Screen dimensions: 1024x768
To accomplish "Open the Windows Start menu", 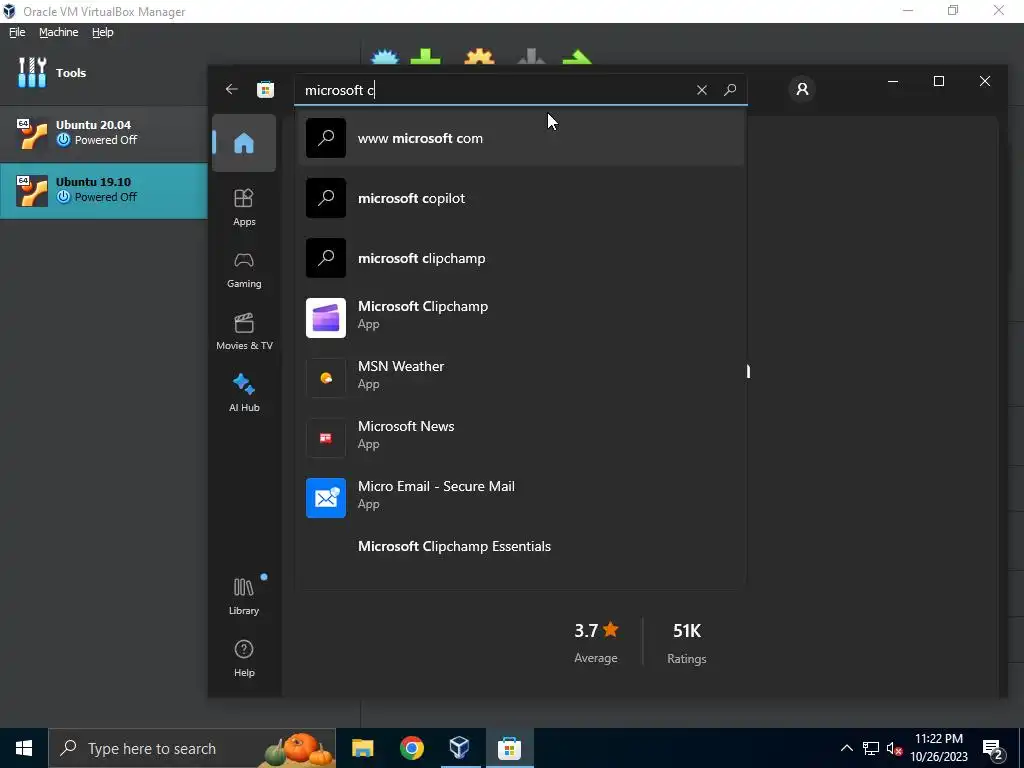I will tap(24, 748).
